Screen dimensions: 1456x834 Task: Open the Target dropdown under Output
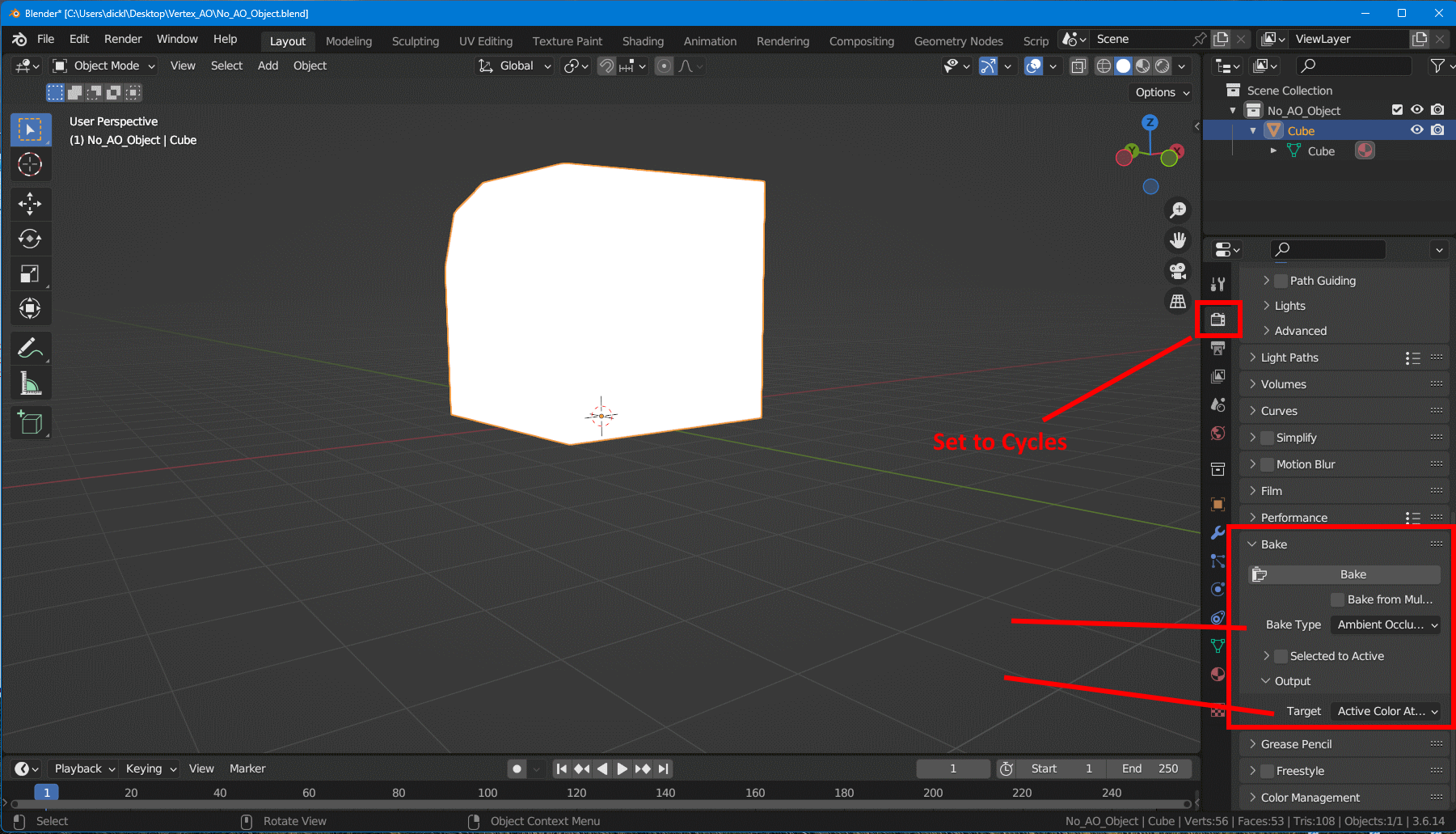[x=1386, y=711]
